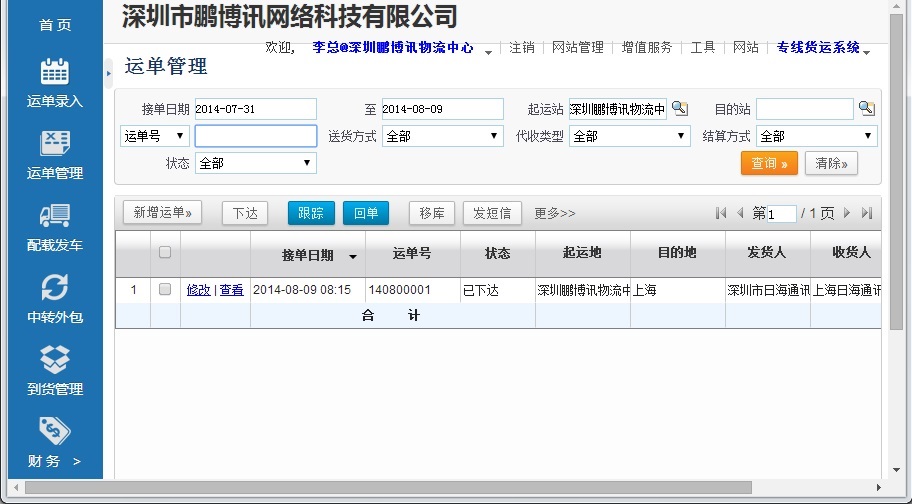Go to 首页 in sidebar

pyautogui.click(x=55, y=24)
